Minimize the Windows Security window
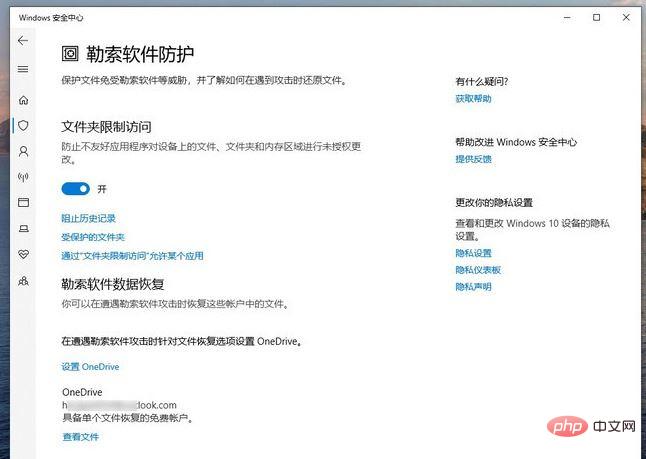The image size is (646, 459). pos(567,17)
